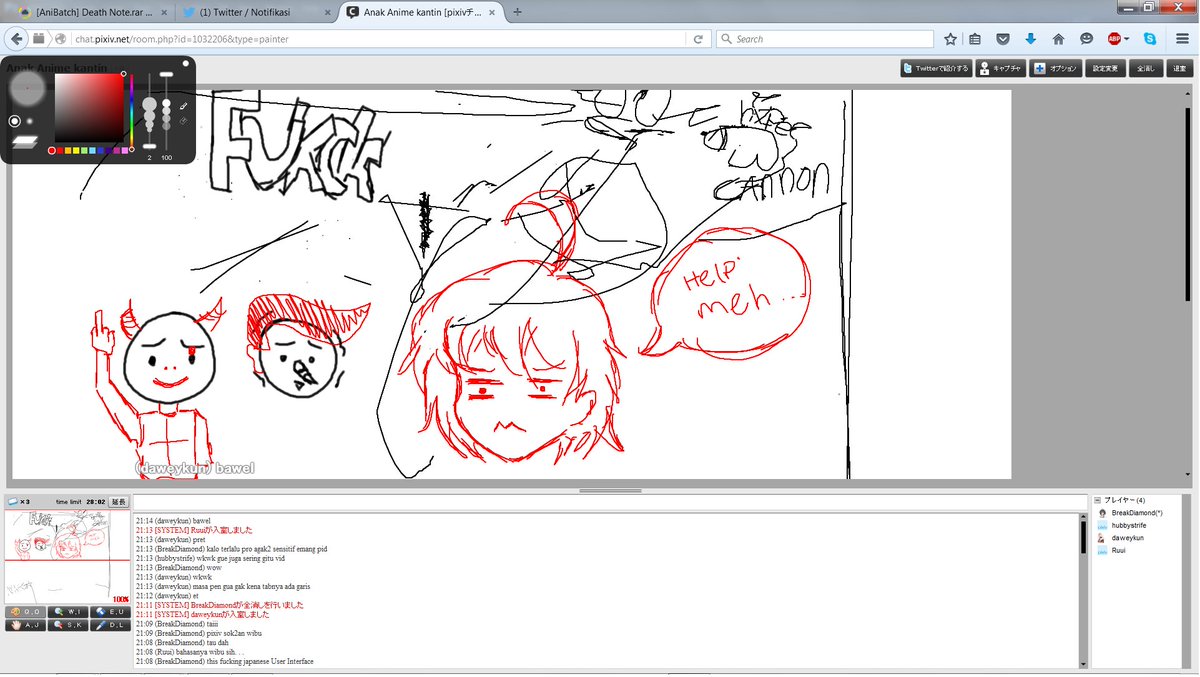Close the Anak Anime kantin tab

coord(491,12)
